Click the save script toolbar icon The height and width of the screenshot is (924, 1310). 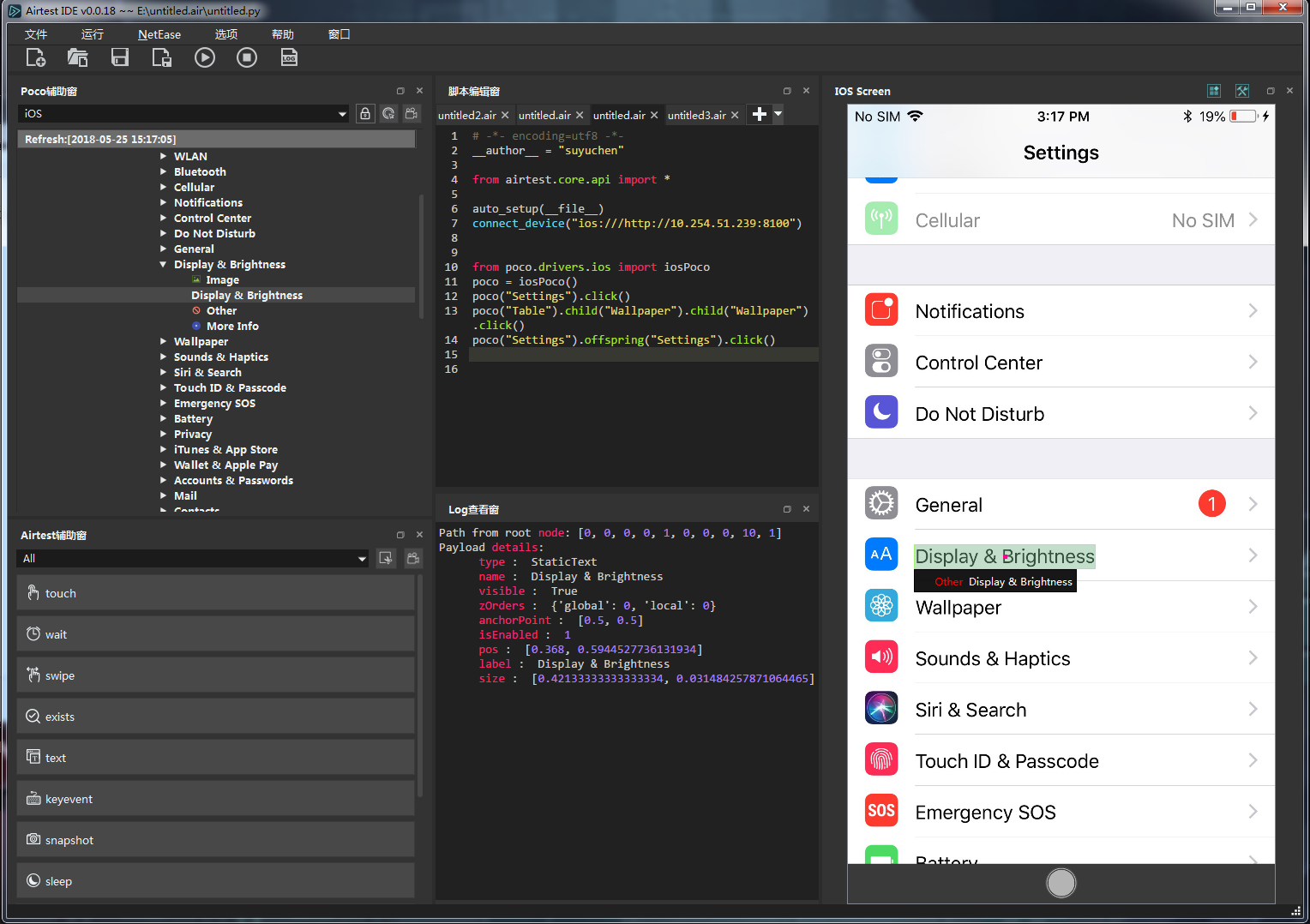[120, 57]
